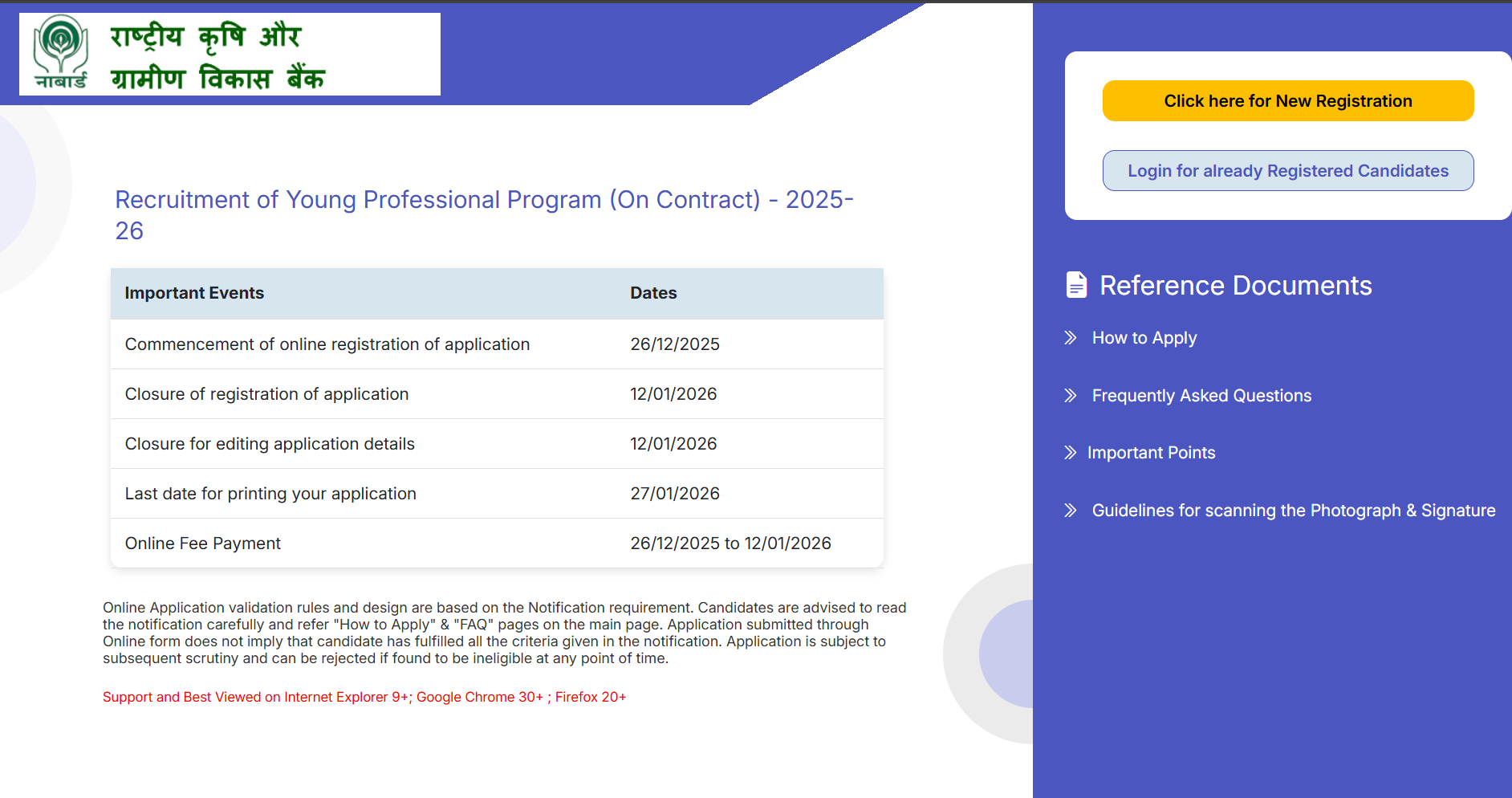1512x798 pixels.
Task: Click the recruitment program title heading
Action: click(484, 215)
